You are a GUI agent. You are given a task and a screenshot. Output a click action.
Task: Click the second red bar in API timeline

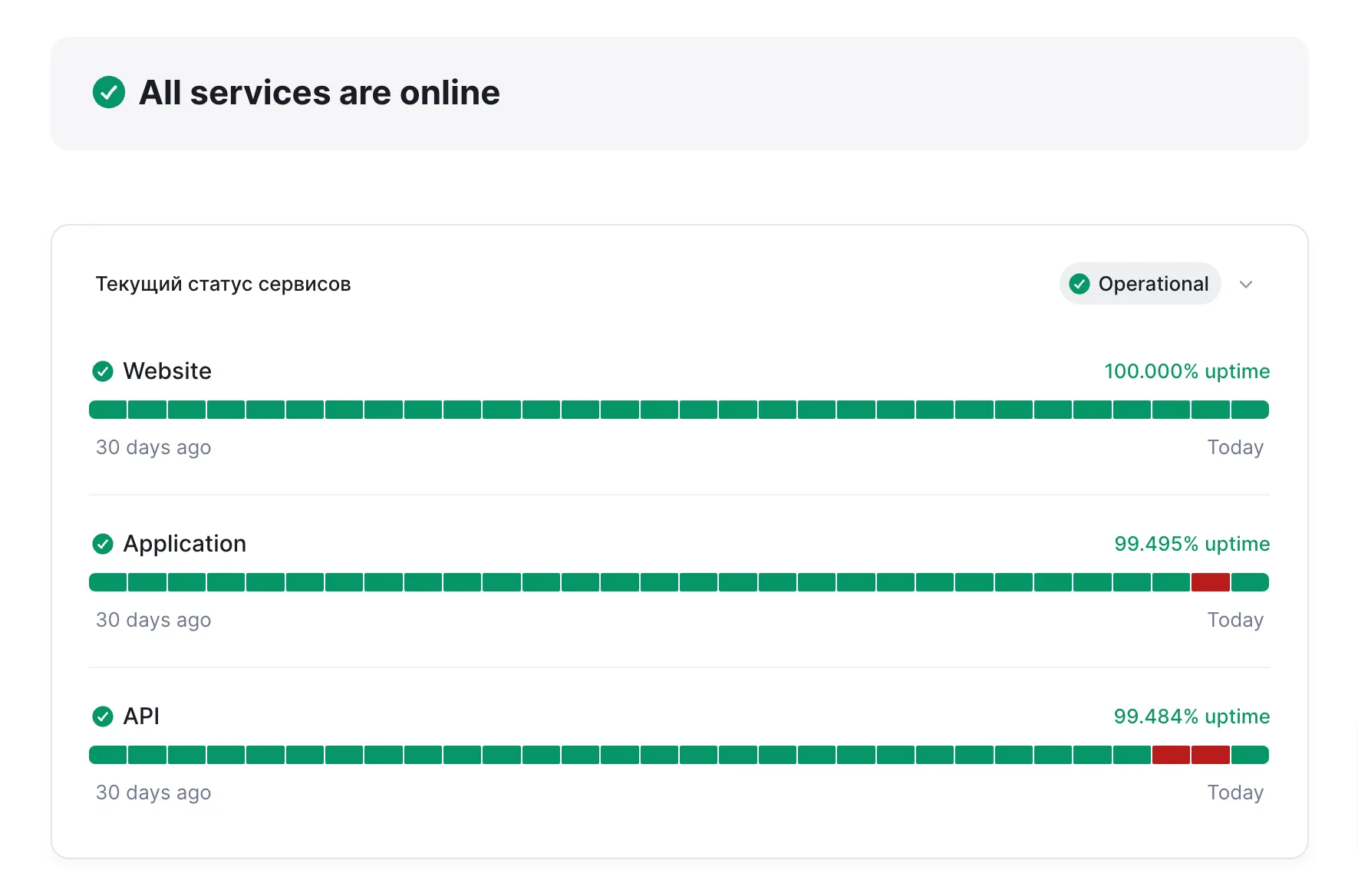coord(1210,755)
